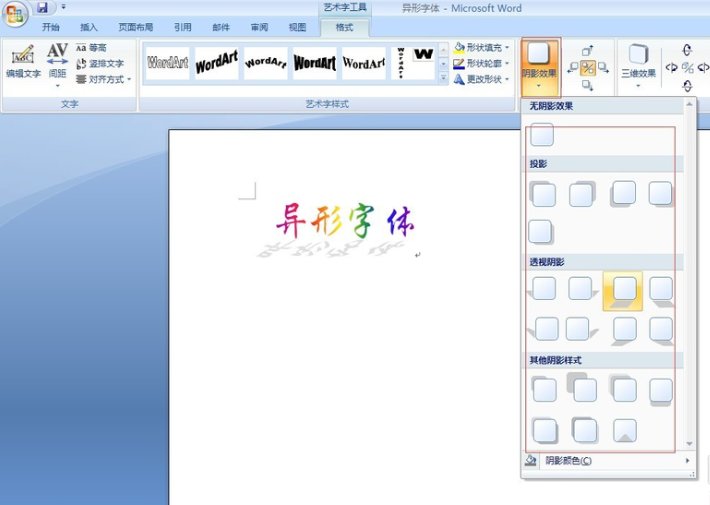Tilt 3-D effect left
The width and height of the screenshot is (710, 505).
(x=672, y=68)
